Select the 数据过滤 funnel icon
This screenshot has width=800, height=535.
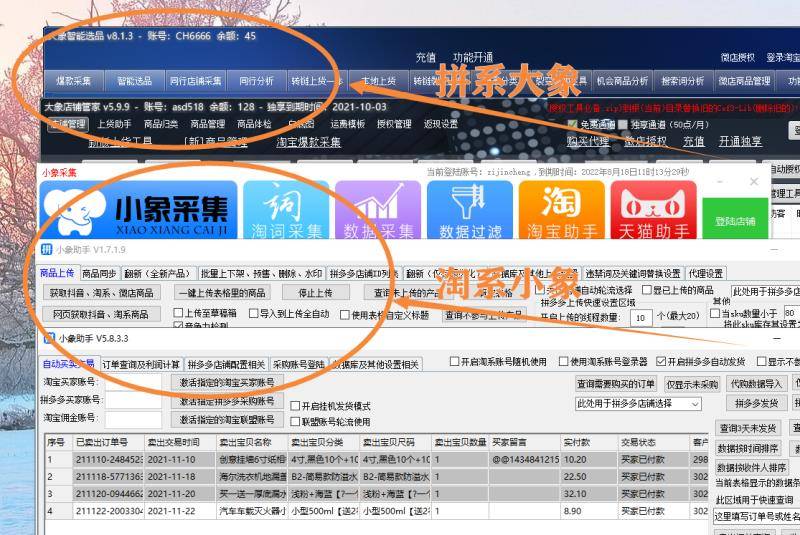click(x=470, y=210)
